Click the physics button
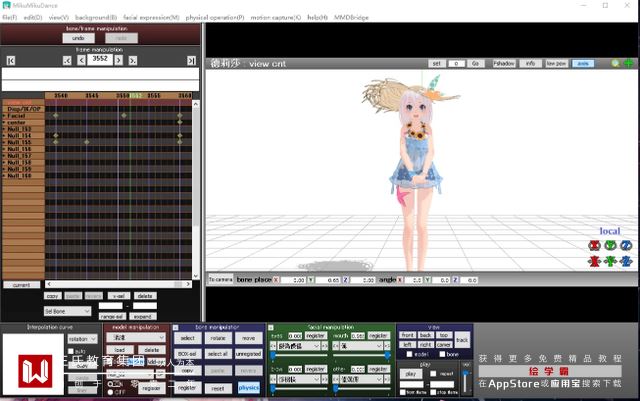 (249, 388)
